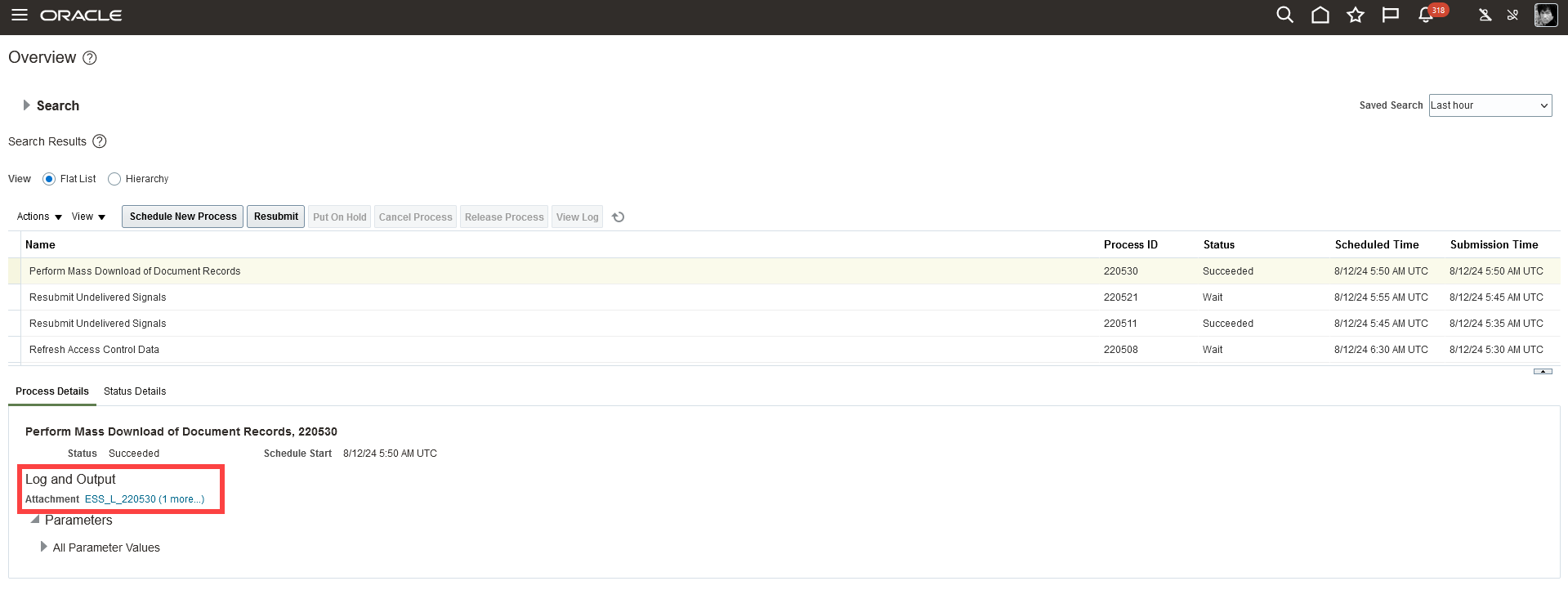Click the Put On Hold button
Image resolution: width=1568 pixels, height=590 pixels.
tap(340, 217)
